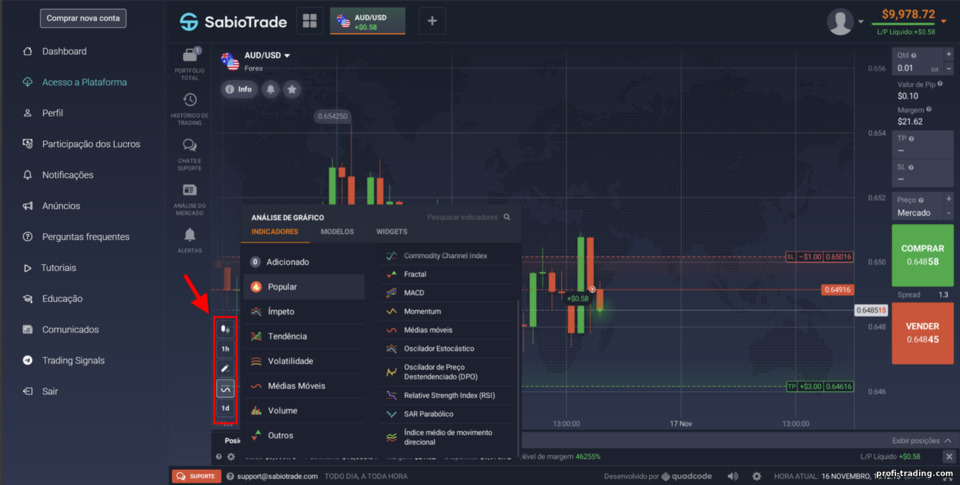Viewport: 960px width, 485px height.
Task: Click the Valor de Pip help icon
Action: coord(940,84)
